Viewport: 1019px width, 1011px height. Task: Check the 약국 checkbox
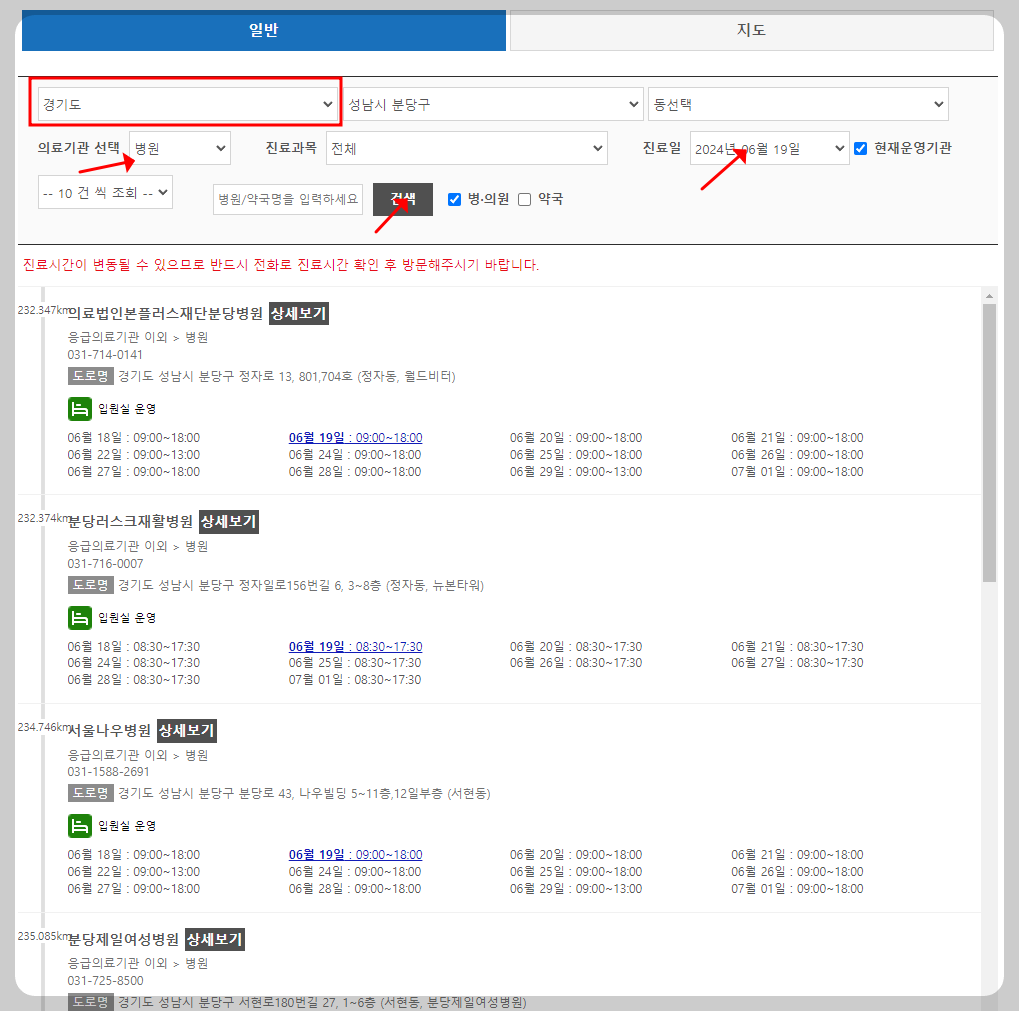pos(524,199)
